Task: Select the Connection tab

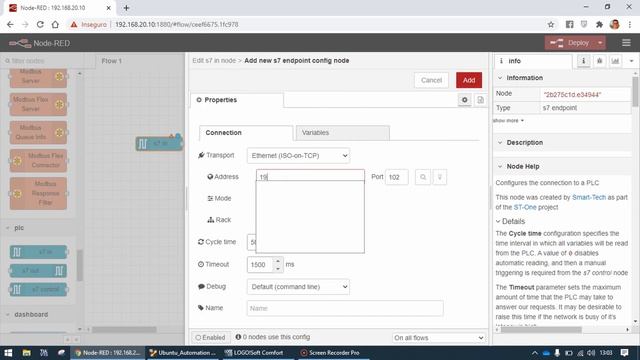Action: click(x=246, y=133)
